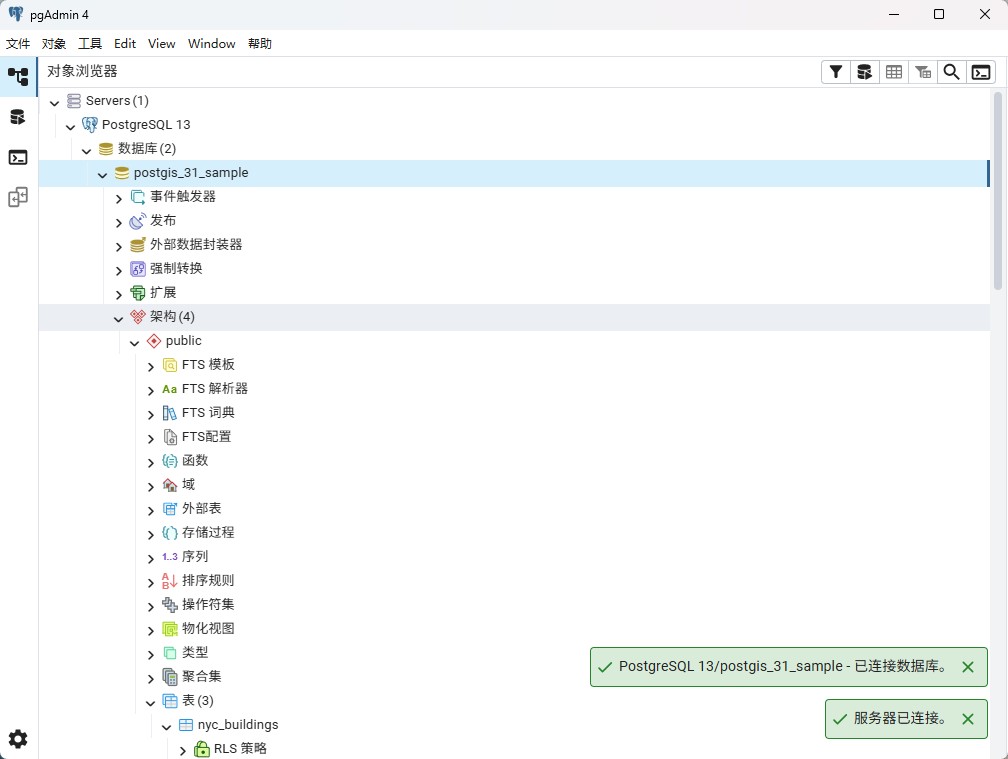Open the View menu
The width and height of the screenshot is (1008, 759).
(161, 44)
